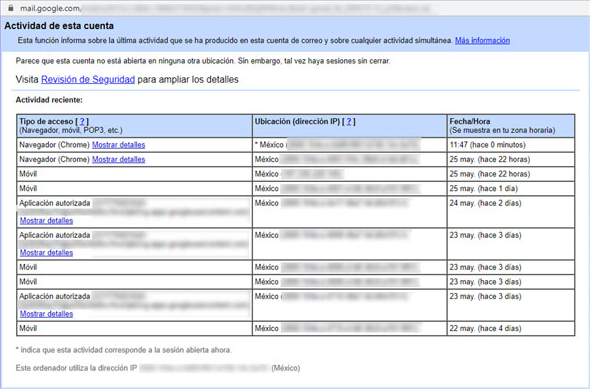Screen dimensions: 590x389
Task: Click help question mark beside Ubicación (dirección IP)
Action: point(349,122)
